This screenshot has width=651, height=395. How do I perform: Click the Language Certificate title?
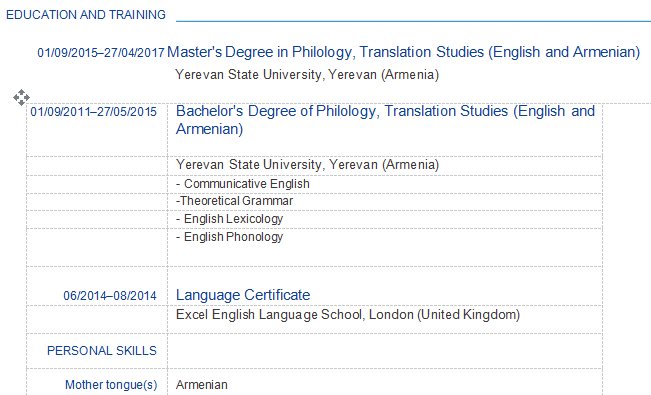tap(243, 295)
